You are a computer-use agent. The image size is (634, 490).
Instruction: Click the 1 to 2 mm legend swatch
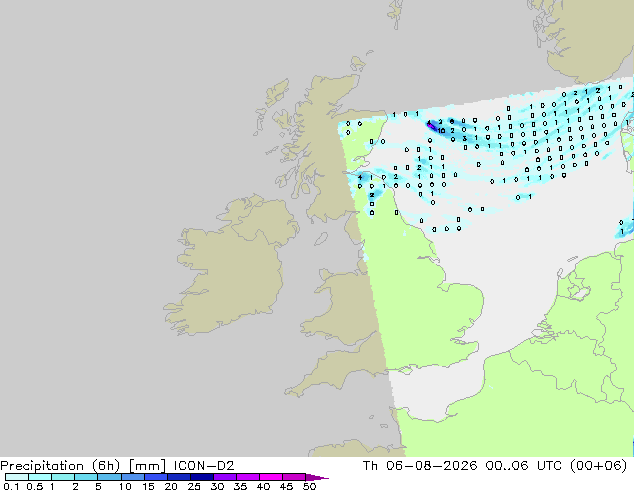tap(63, 477)
